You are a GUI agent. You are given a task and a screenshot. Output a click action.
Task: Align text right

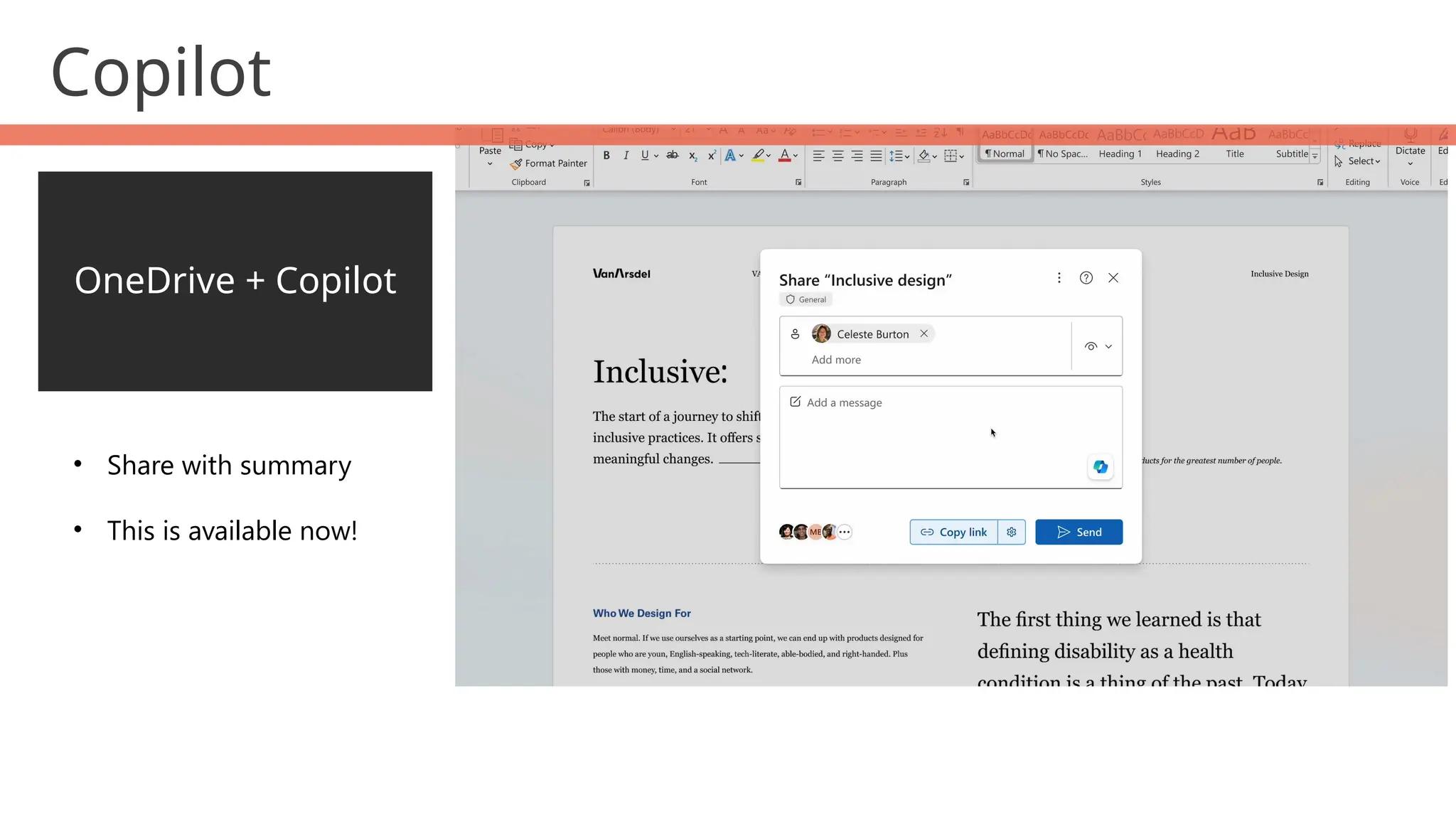[x=857, y=156]
